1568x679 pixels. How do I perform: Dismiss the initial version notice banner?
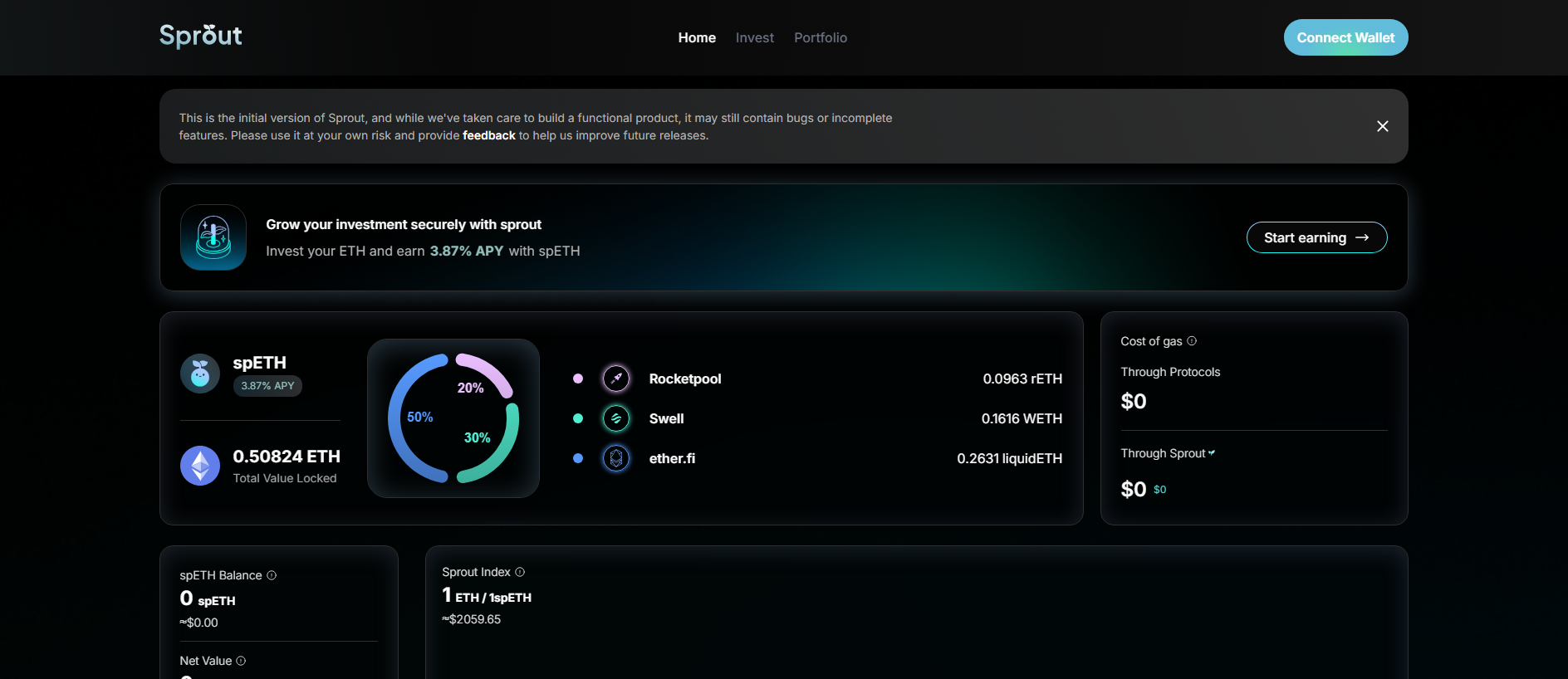point(1382,126)
